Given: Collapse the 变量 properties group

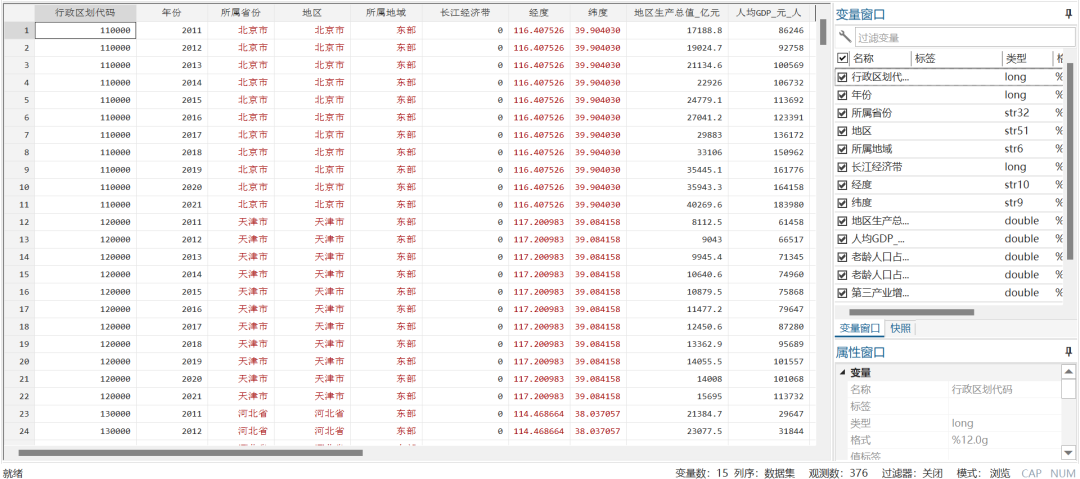Looking at the screenshot, I should pyautogui.click(x=842, y=373).
